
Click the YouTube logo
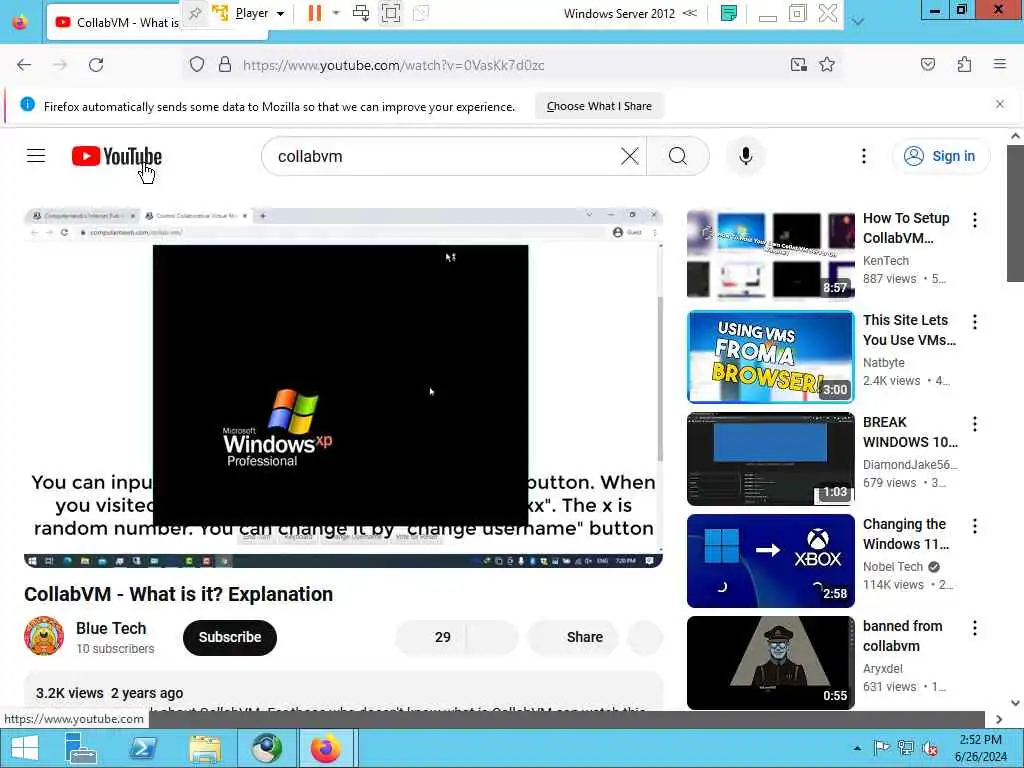pos(116,157)
